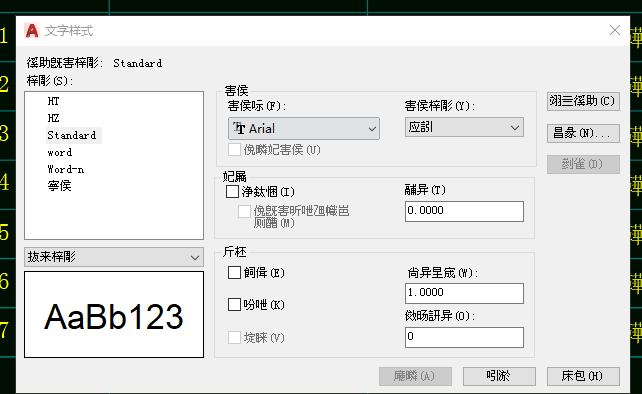Toggle the (K) backwards checkbox
642x394 pixels.
(234, 304)
